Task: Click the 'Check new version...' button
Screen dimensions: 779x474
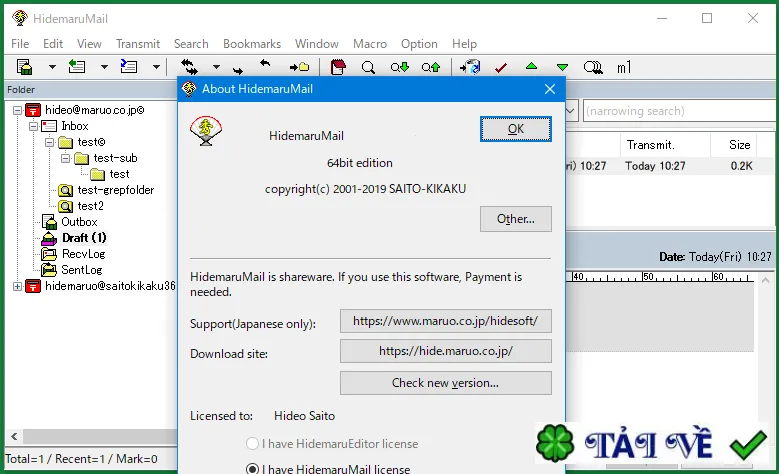Action: [x=446, y=383]
